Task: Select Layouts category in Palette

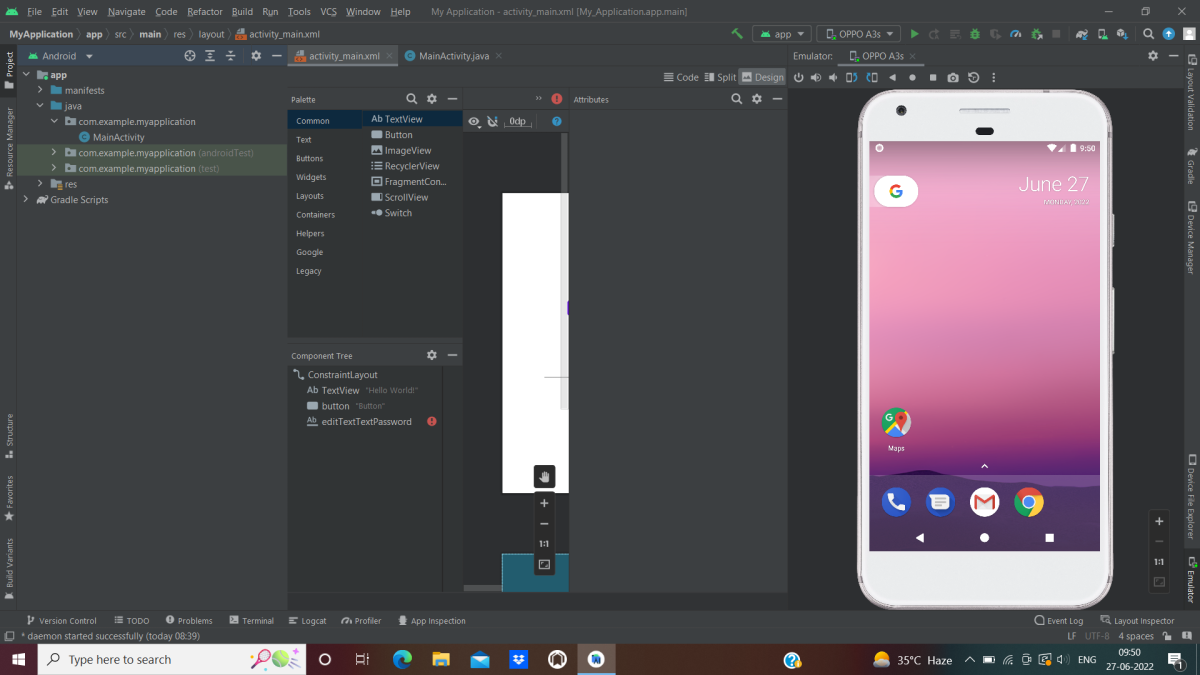Action: 310,196
